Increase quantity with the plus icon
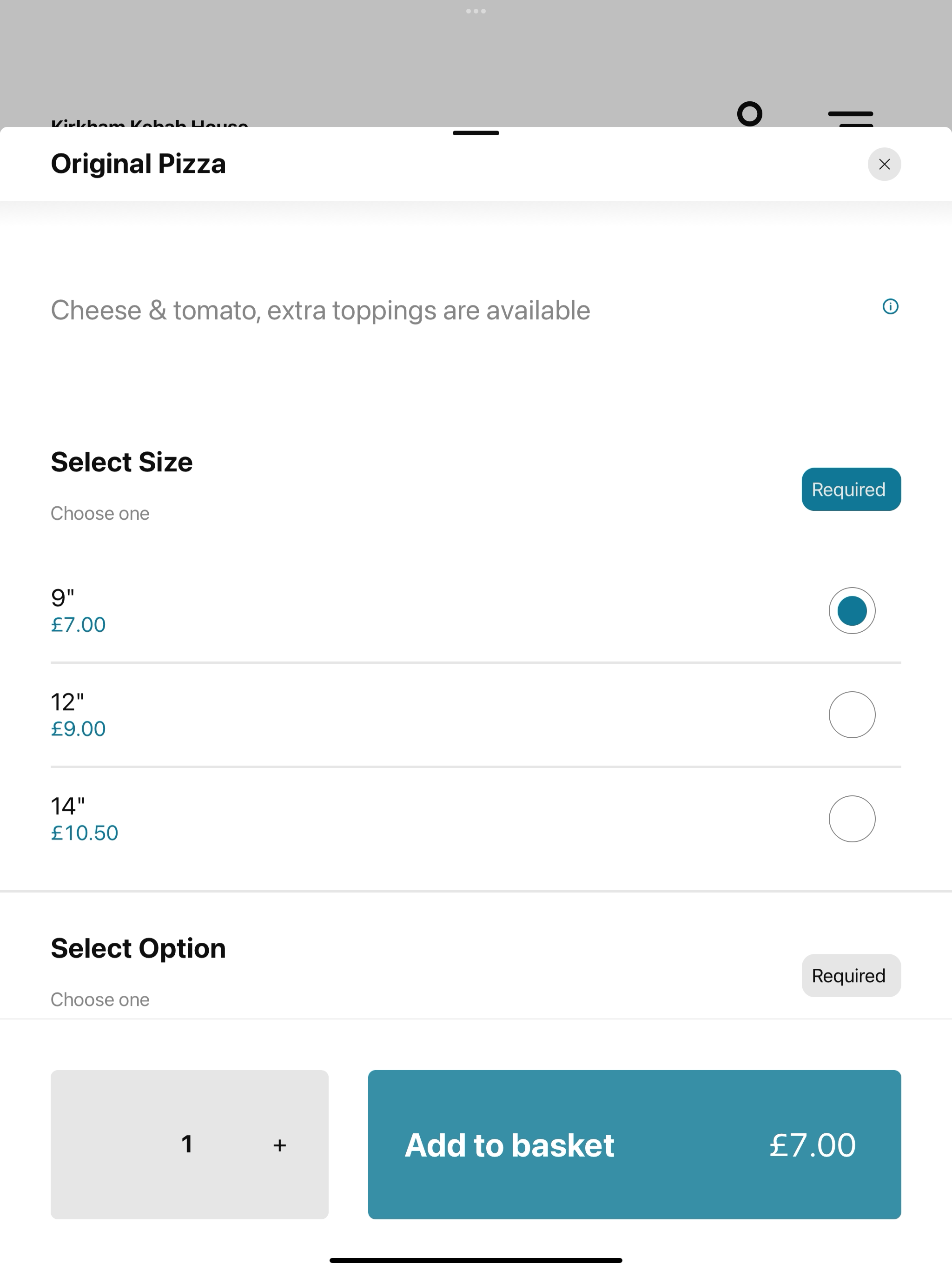The height and width of the screenshot is (1270, 952). tap(280, 1145)
